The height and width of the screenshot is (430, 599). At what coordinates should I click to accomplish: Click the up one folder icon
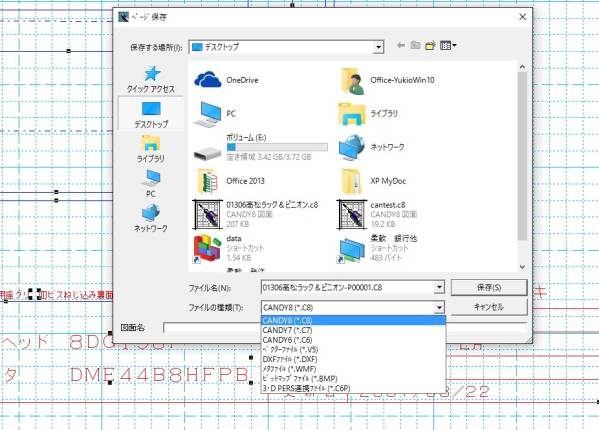pos(415,45)
